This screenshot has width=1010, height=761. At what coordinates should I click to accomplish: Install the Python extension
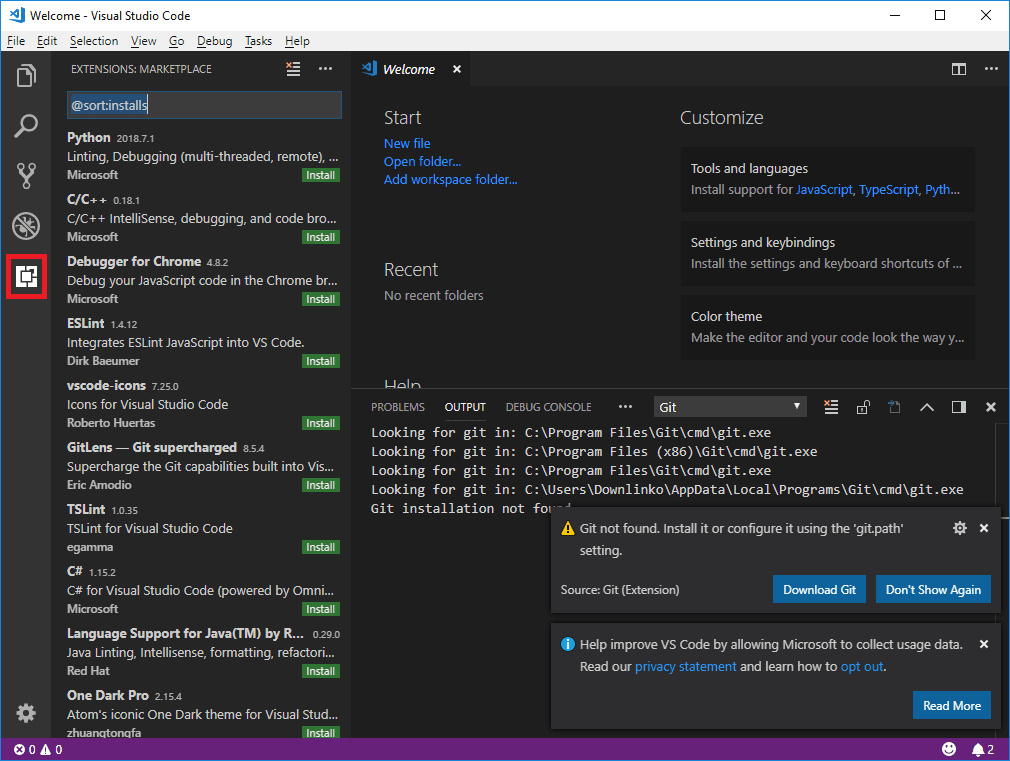click(321, 175)
